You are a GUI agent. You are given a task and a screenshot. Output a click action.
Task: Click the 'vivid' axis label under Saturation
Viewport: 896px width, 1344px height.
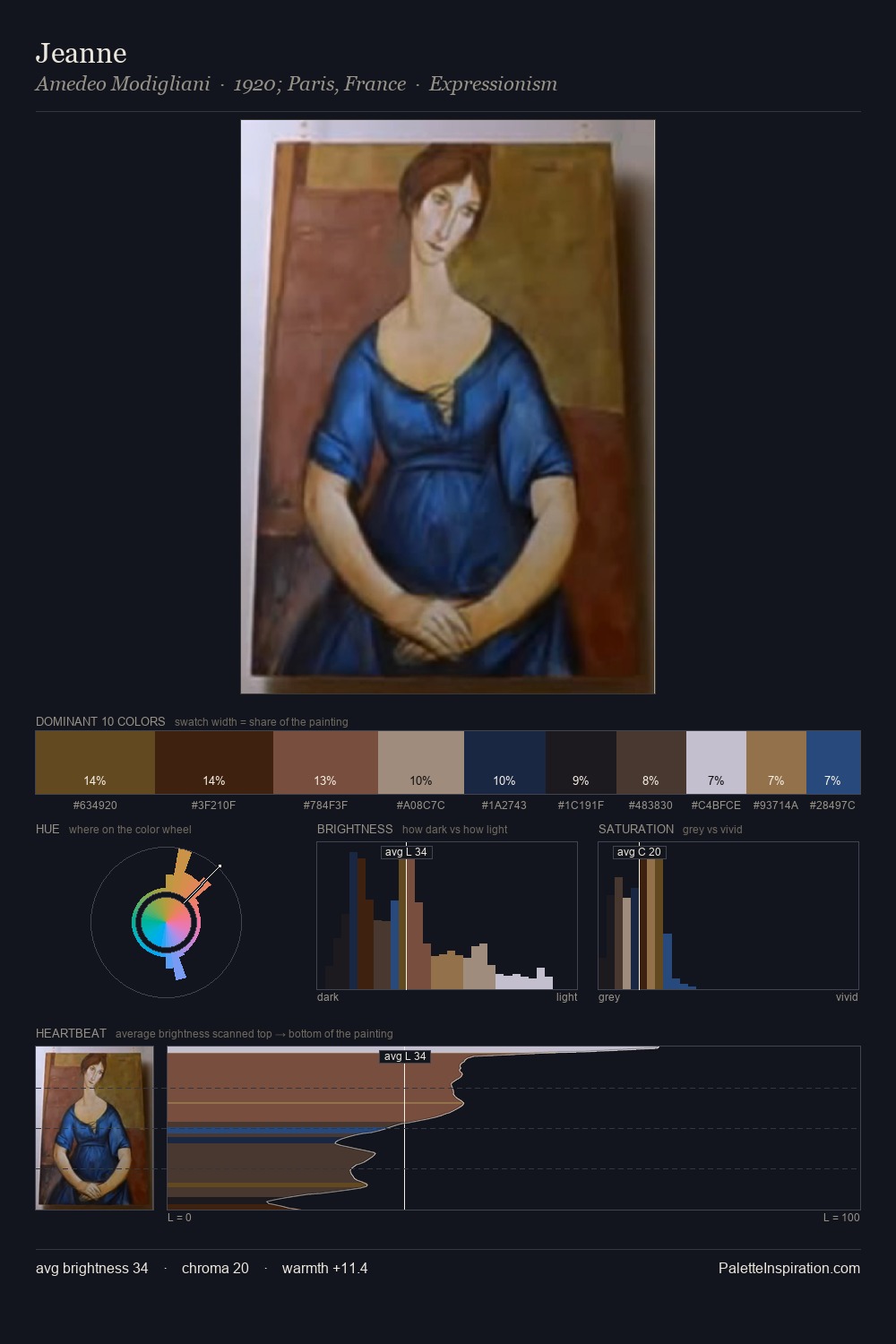[847, 996]
